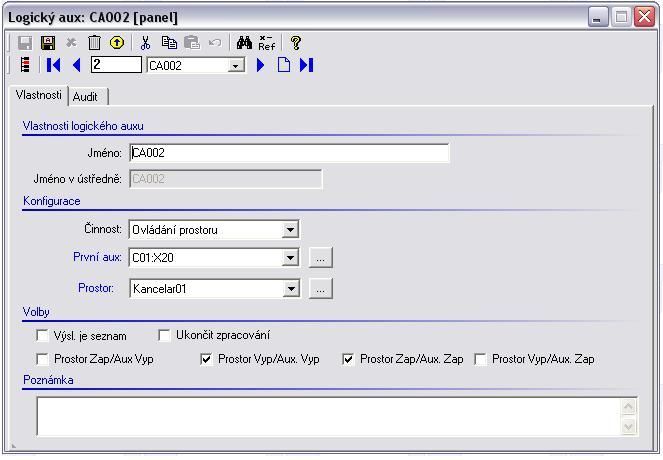Check the Ukončit zpracování option
Screen dimensions: 663x460
[165, 336]
